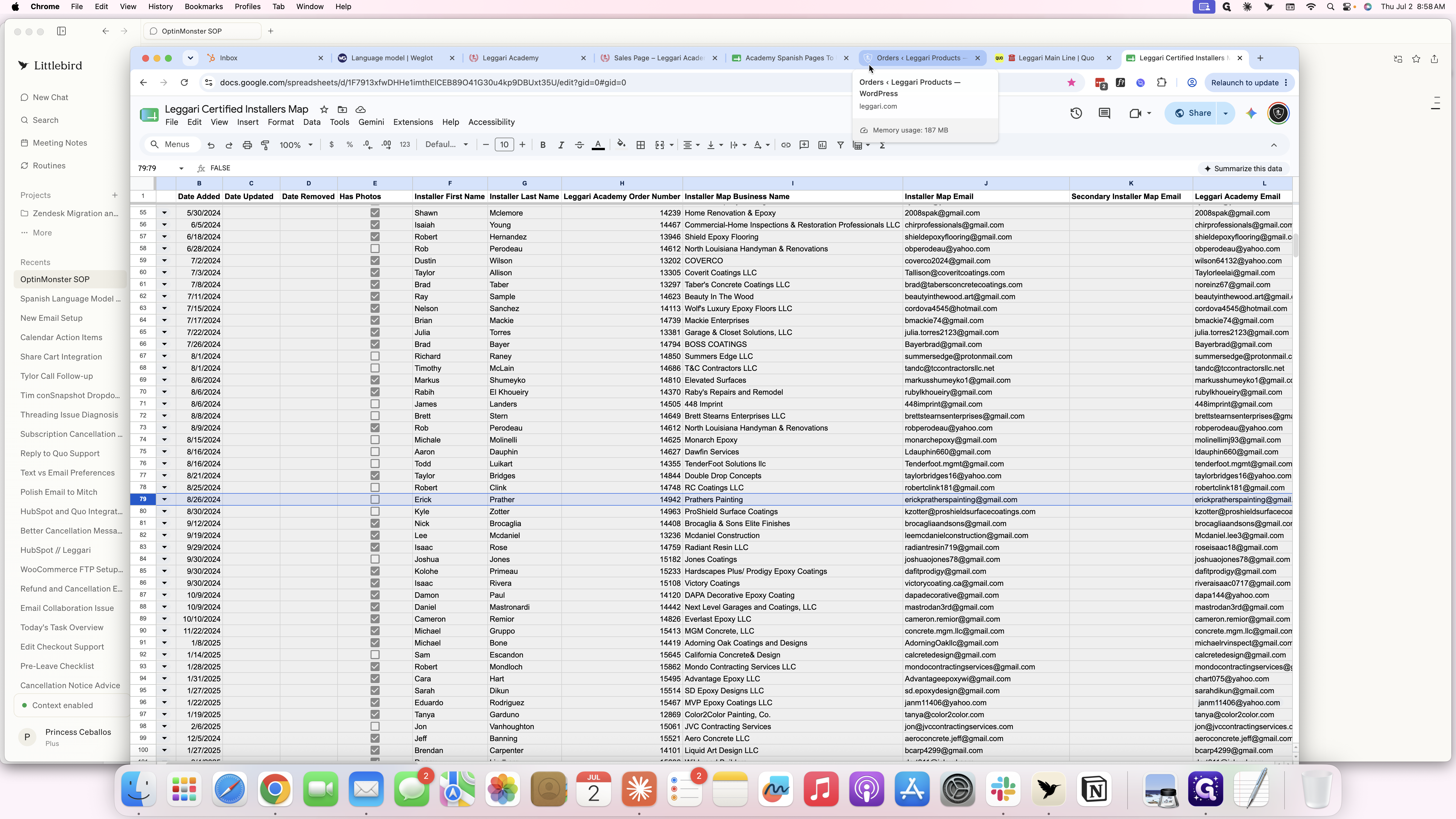Toggle Has Photos checkbox for Richard Raney
This screenshot has width=1456, height=819.
tap(375, 356)
